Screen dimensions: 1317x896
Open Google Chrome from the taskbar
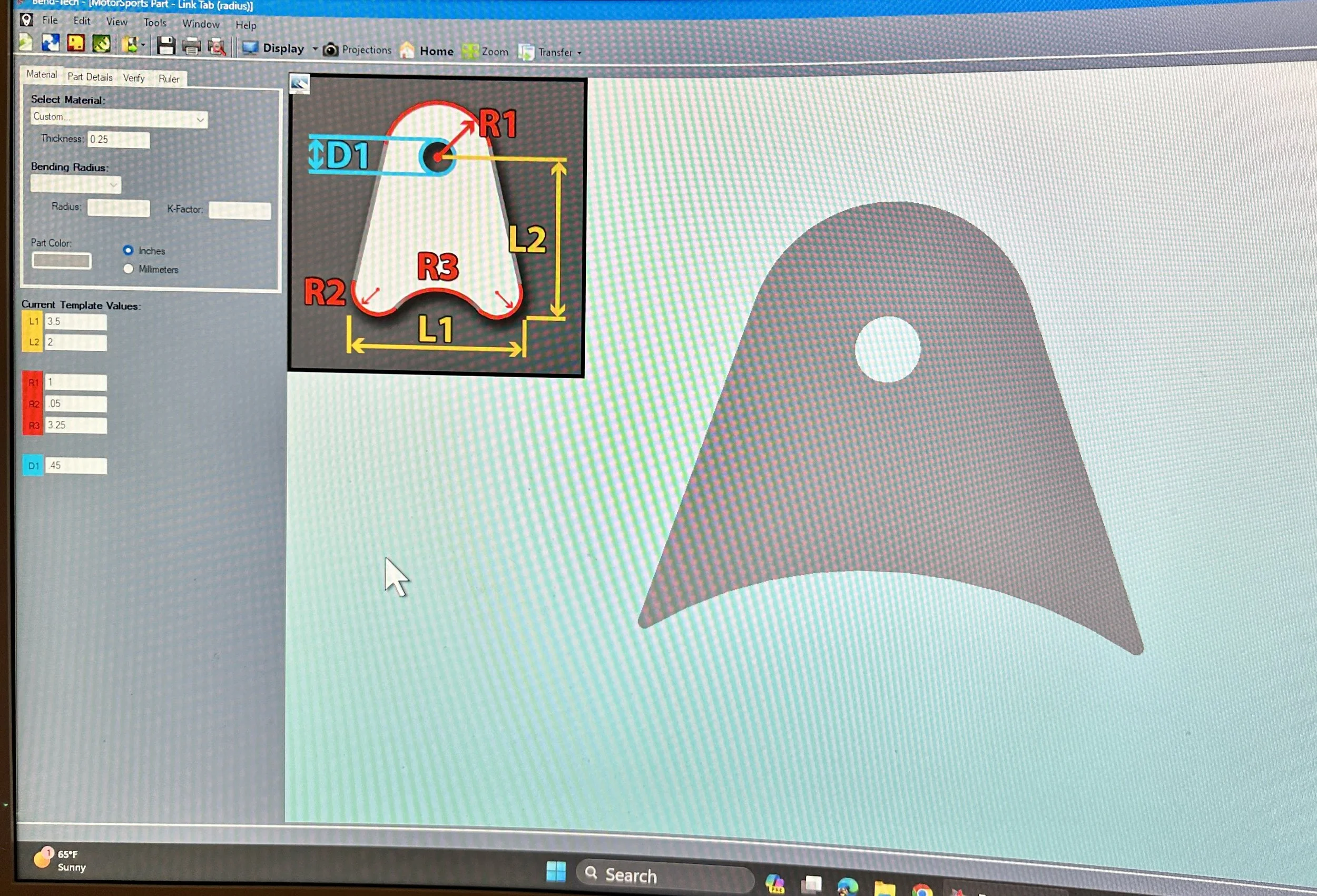click(921, 890)
